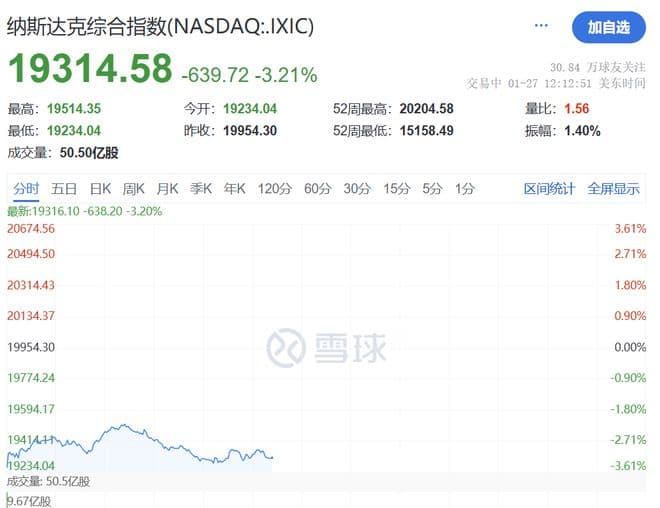Switch to the 30分 interval

[357, 188]
